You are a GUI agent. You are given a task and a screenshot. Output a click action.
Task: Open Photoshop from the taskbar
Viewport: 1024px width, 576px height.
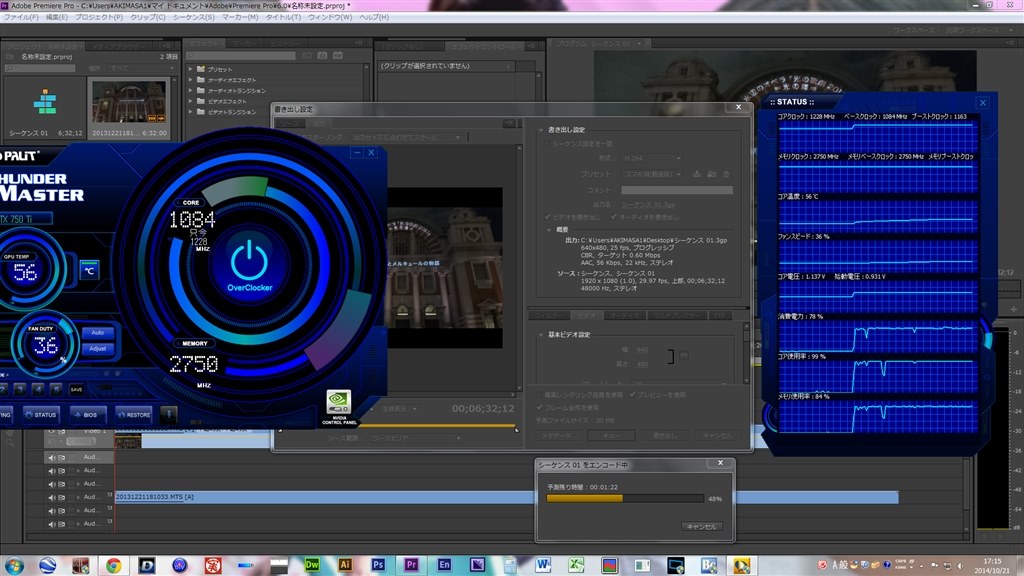pos(378,565)
